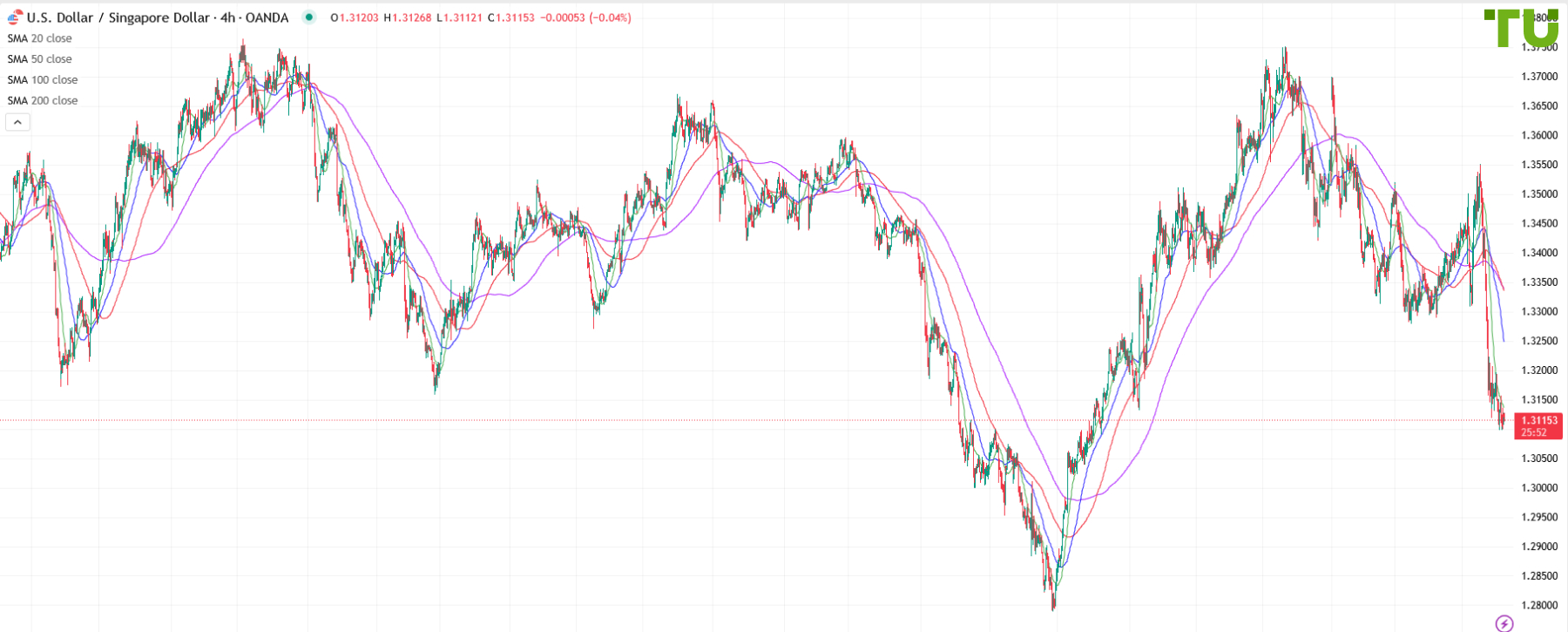Image resolution: width=1568 pixels, height=632 pixels.
Task: Click the high value H1.31268
Action: click(x=408, y=17)
